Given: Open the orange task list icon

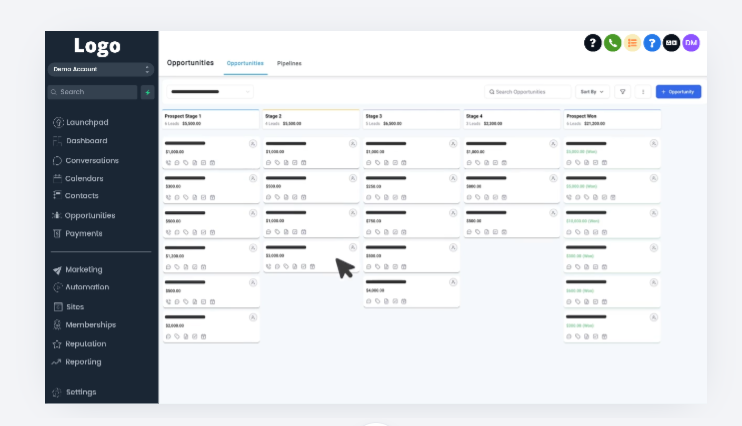Looking at the screenshot, I should tap(632, 43).
